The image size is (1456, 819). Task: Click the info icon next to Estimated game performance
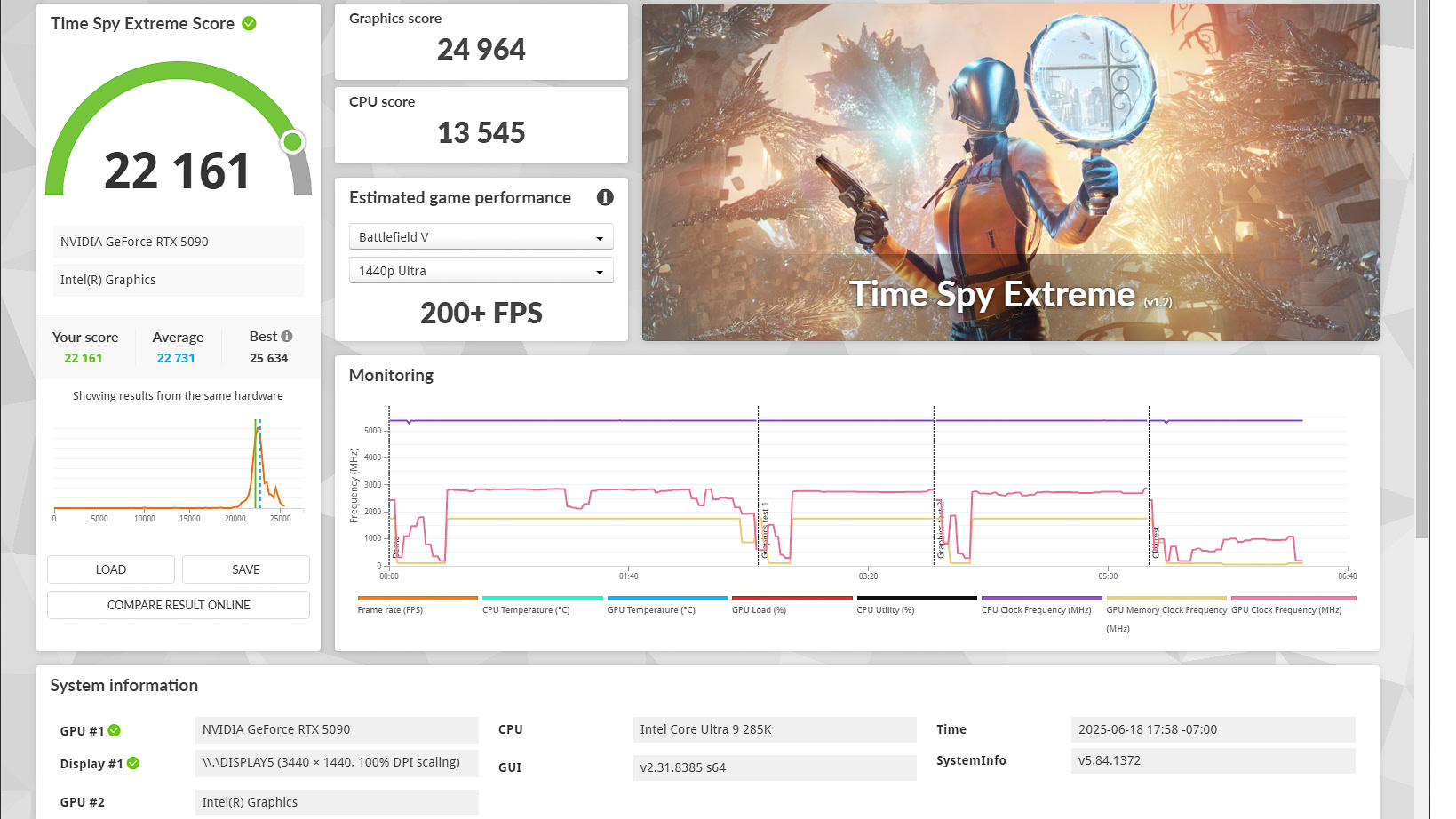click(x=605, y=198)
